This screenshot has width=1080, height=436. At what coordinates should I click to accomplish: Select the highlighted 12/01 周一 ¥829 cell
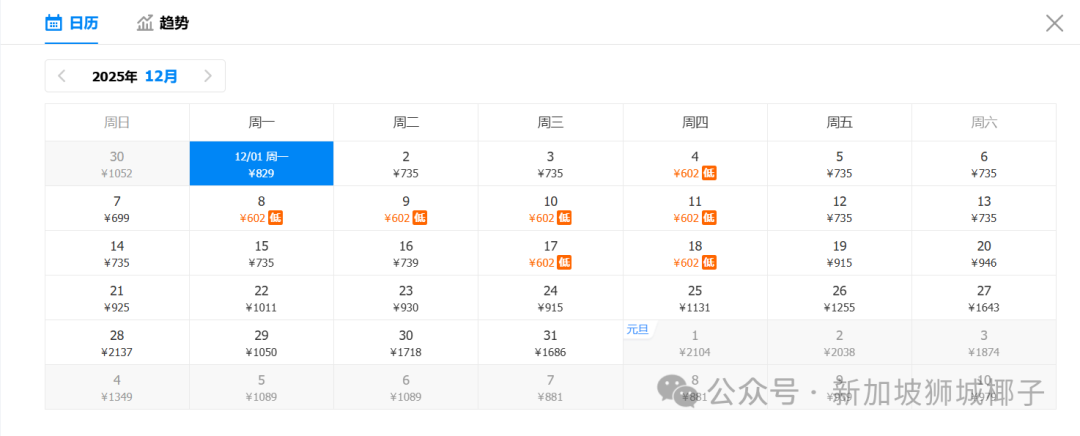pos(261,164)
